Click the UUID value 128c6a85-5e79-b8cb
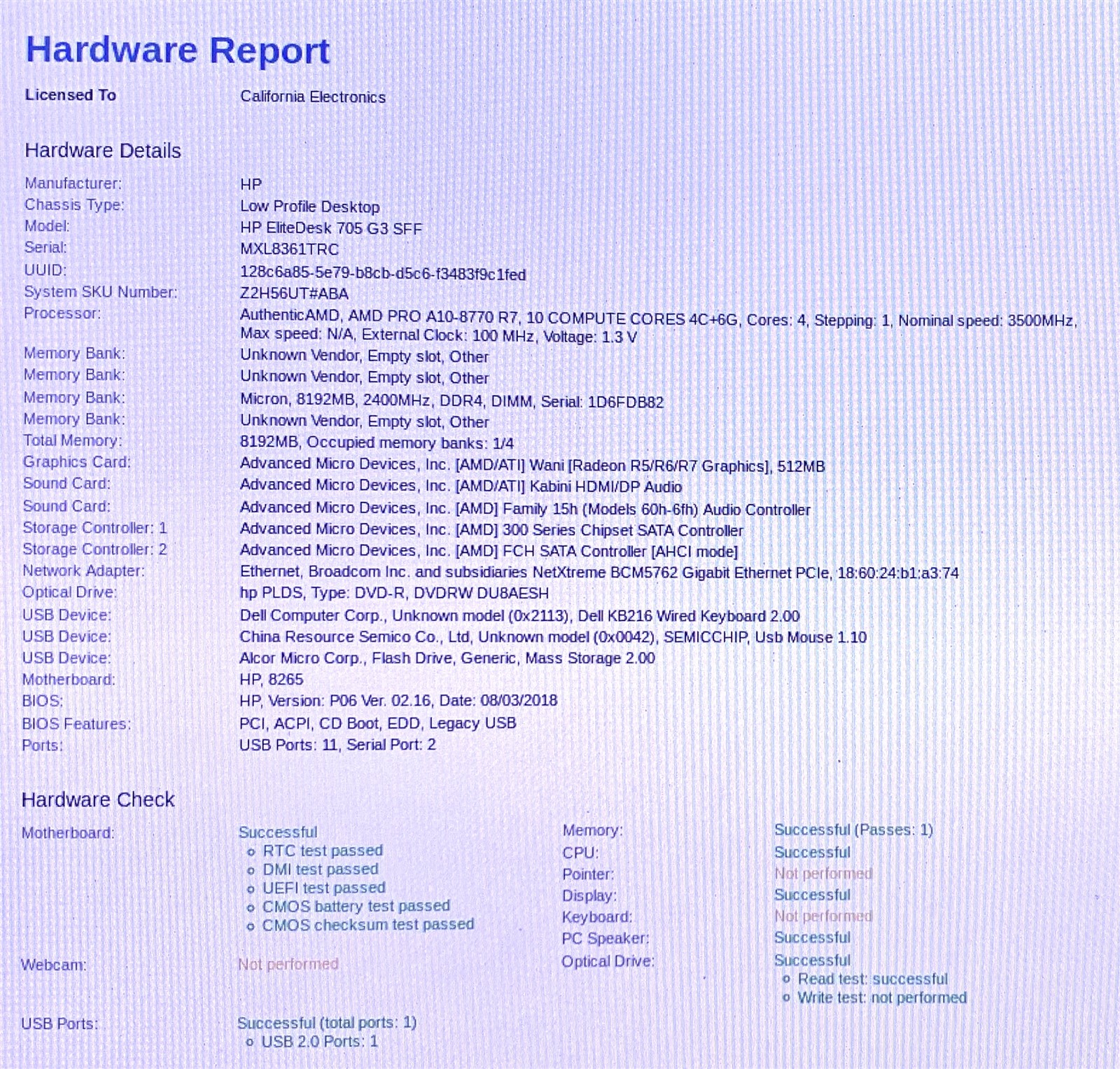1120x1069 pixels. (383, 273)
